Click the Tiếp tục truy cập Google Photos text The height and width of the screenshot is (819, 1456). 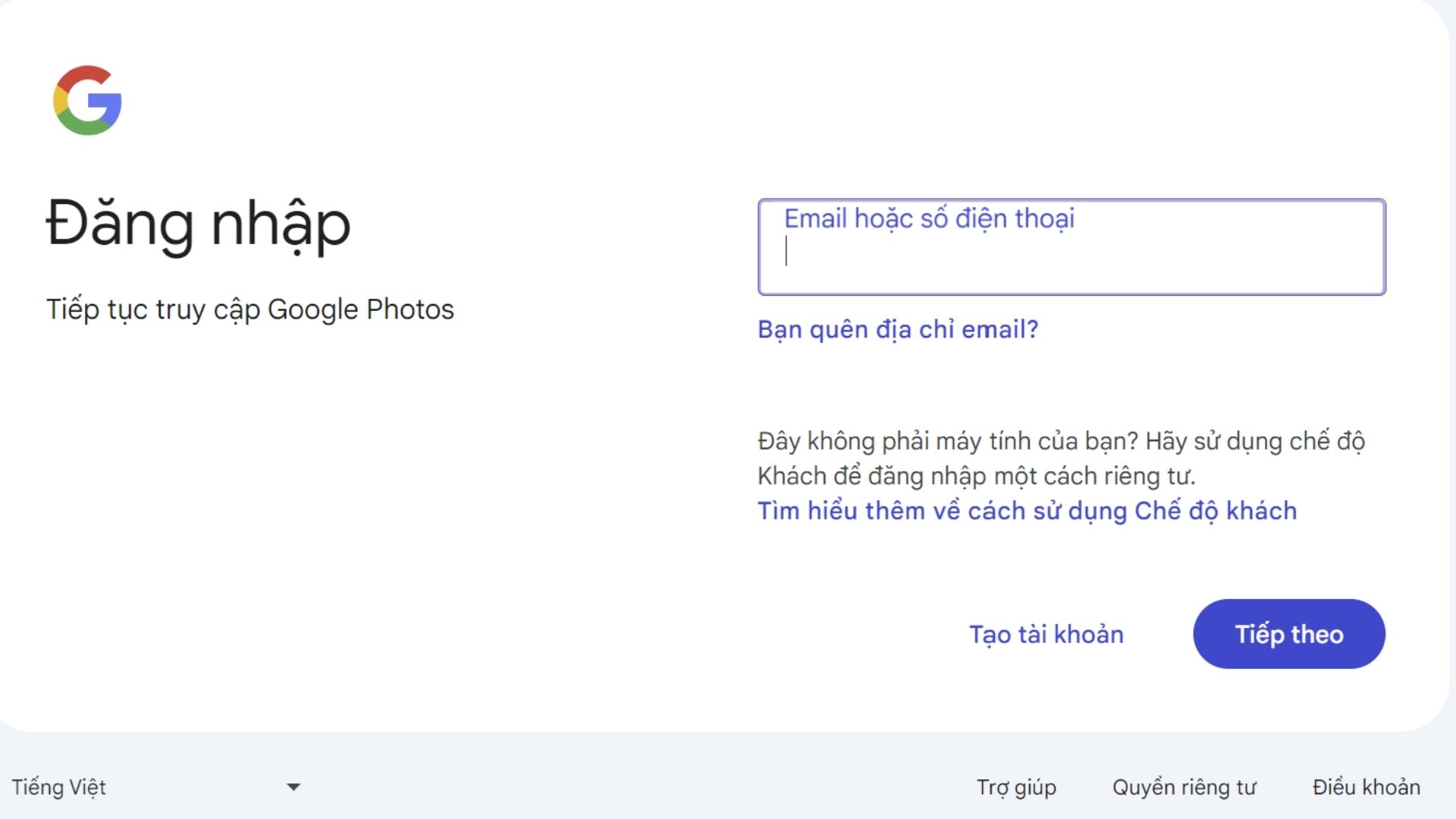[250, 309]
